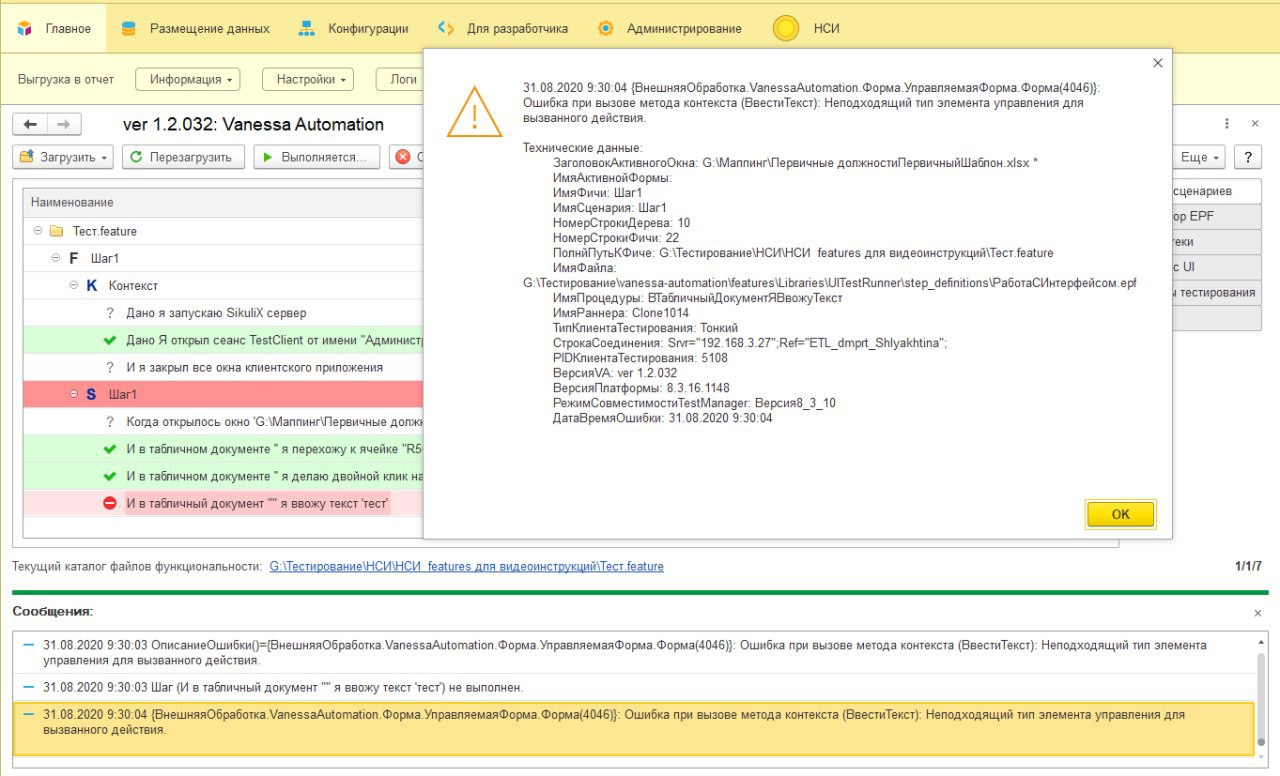Collapse the Контекст node
The width and height of the screenshot is (1280, 776).
[74, 285]
